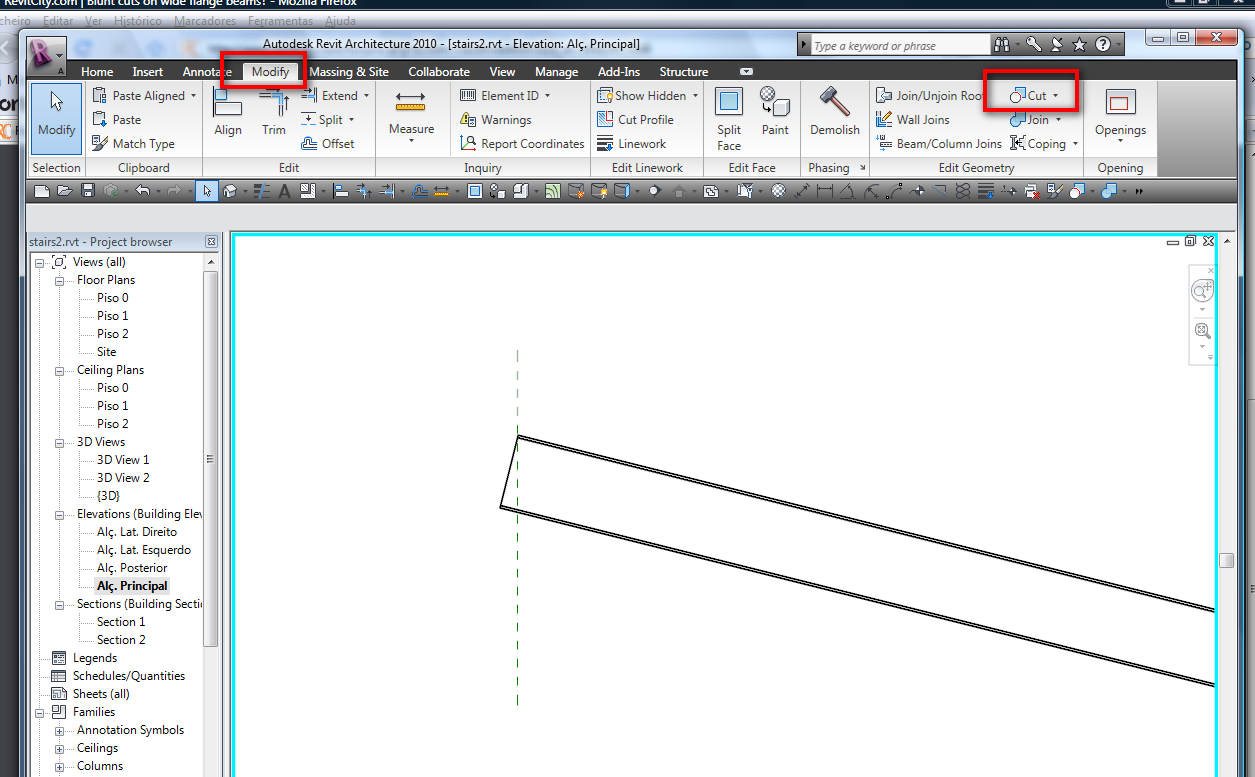Image resolution: width=1255 pixels, height=777 pixels.
Task: Open the Revit application menu button
Action: coord(46,54)
